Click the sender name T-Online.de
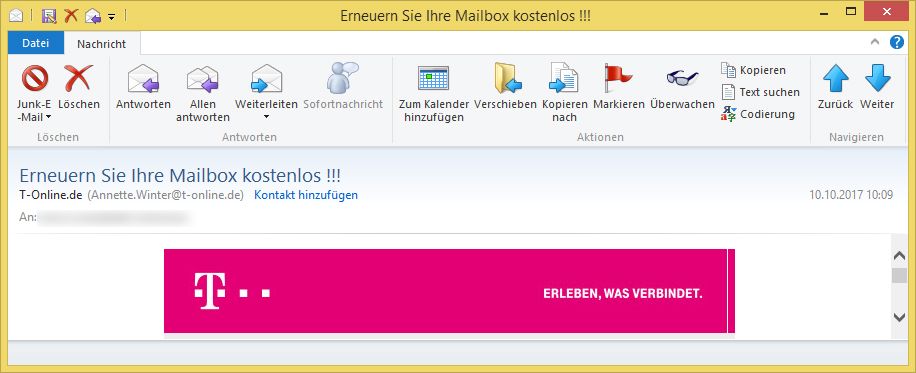This screenshot has height=373, width=916. pyautogui.click(x=50, y=195)
